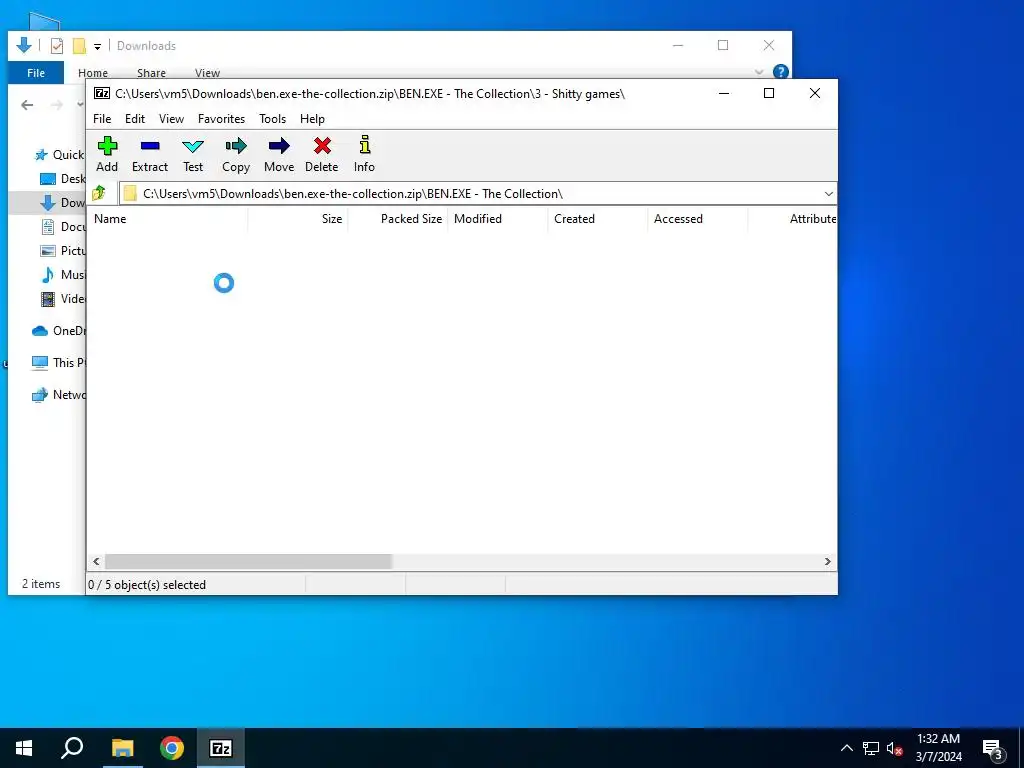This screenshot has width=1024, height=768.
Task: Show hidden system tray icons
Action: pos(846,748)
